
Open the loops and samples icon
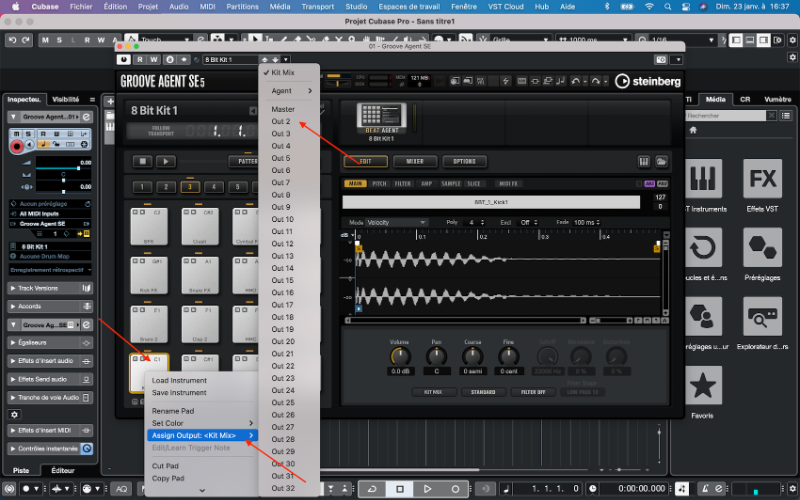click(703, 247)
